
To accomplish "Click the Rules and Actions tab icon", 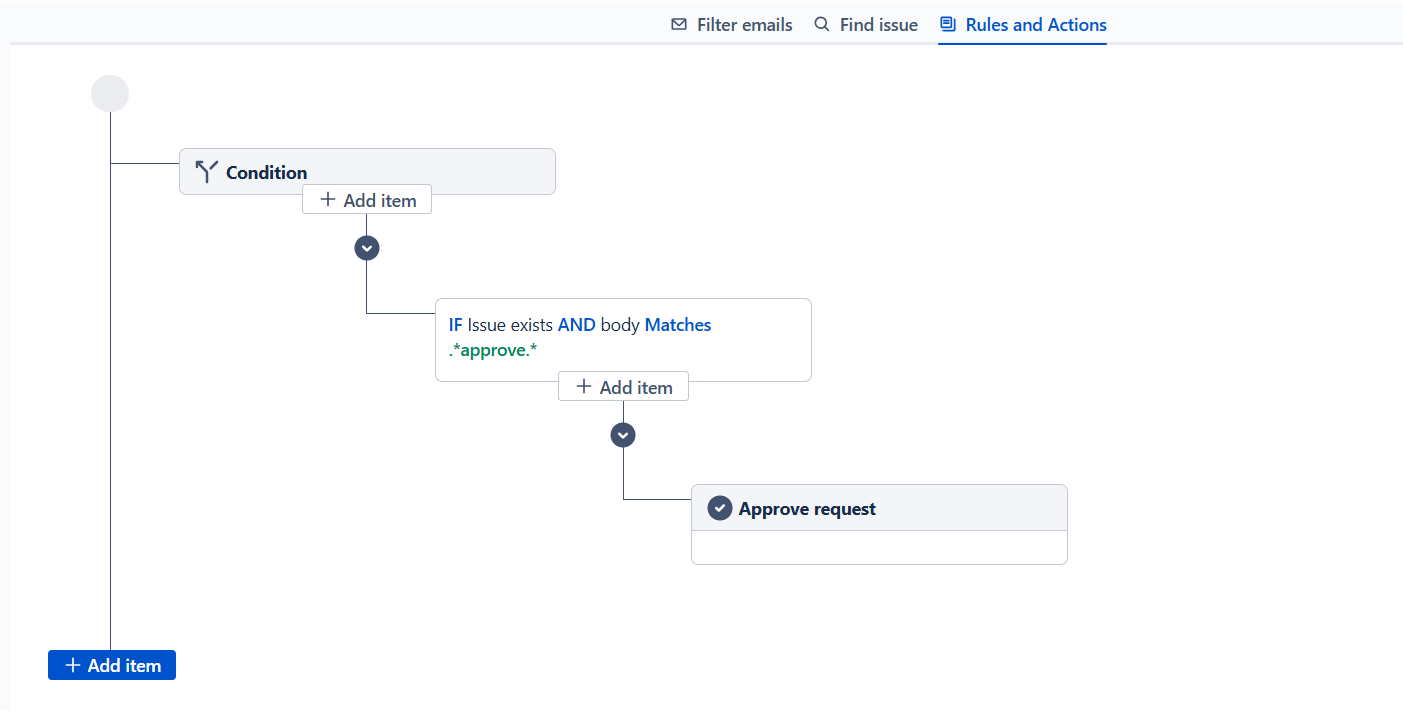I will coord(948,25).
